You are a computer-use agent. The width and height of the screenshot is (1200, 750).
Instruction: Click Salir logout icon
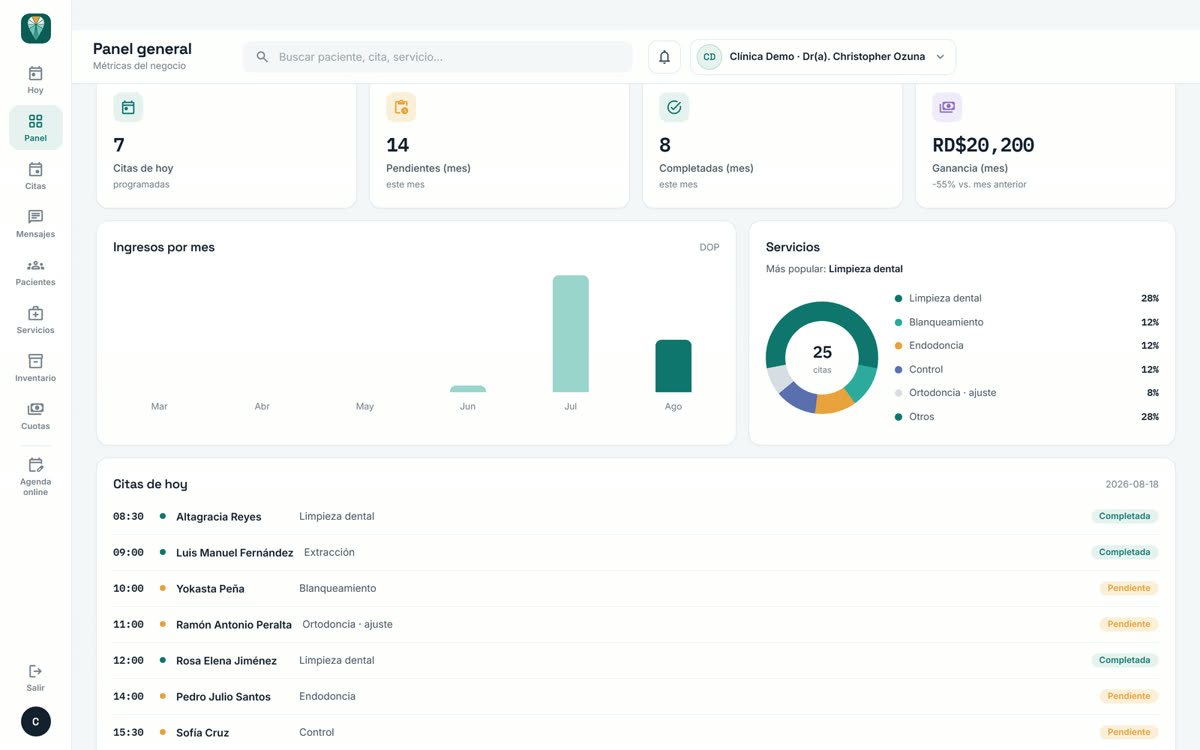pos(35,671)
